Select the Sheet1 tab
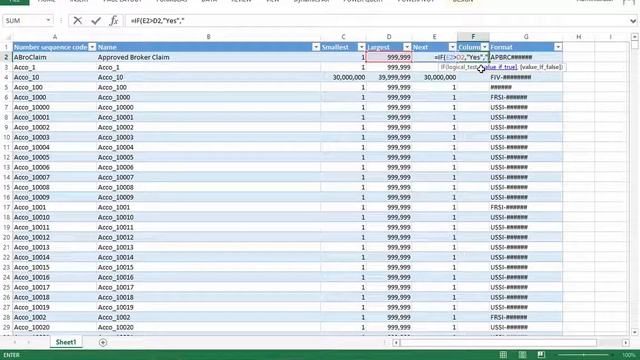 [66, 342]
